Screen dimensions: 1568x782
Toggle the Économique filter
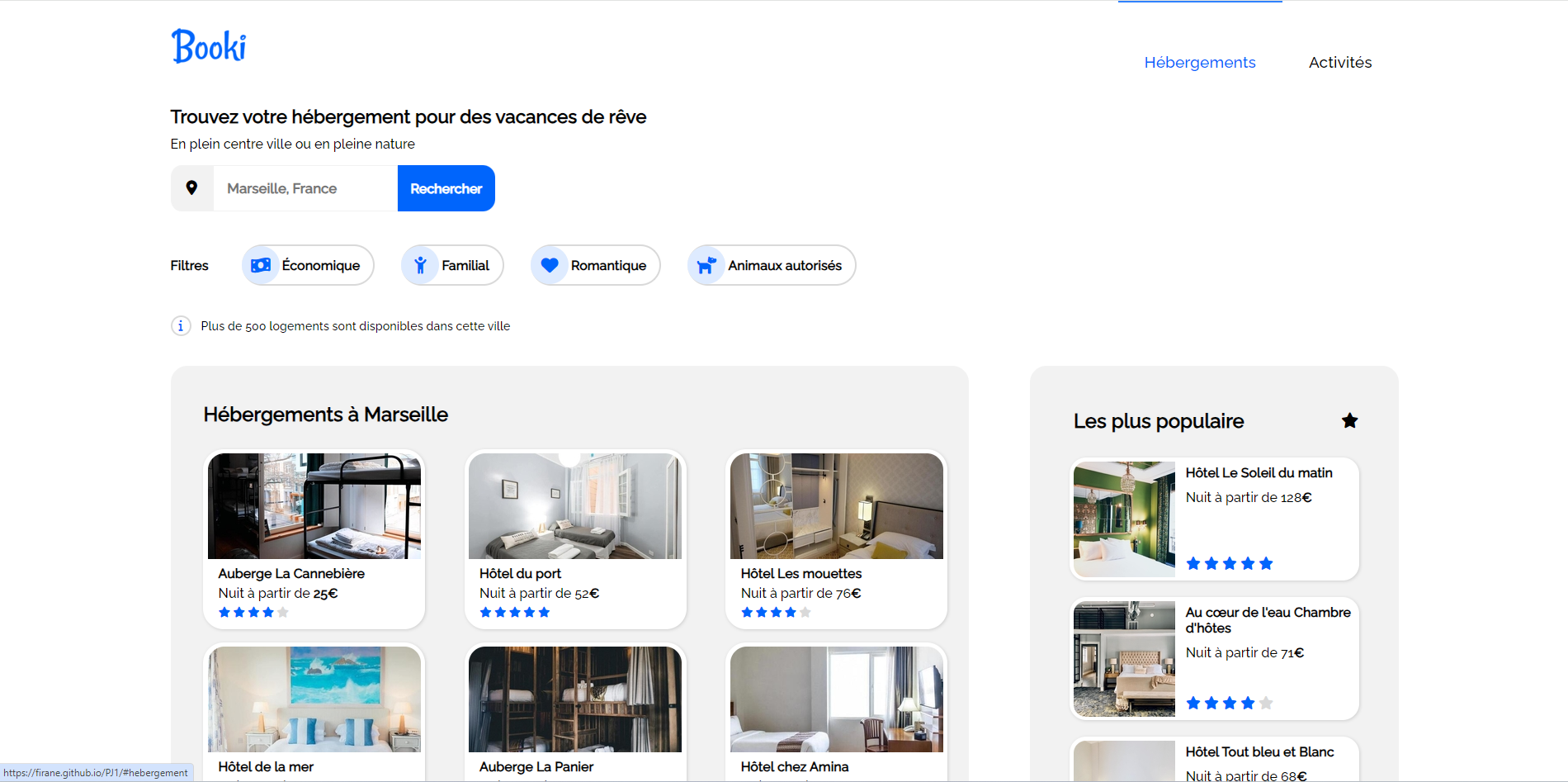[x=308, y=265]
